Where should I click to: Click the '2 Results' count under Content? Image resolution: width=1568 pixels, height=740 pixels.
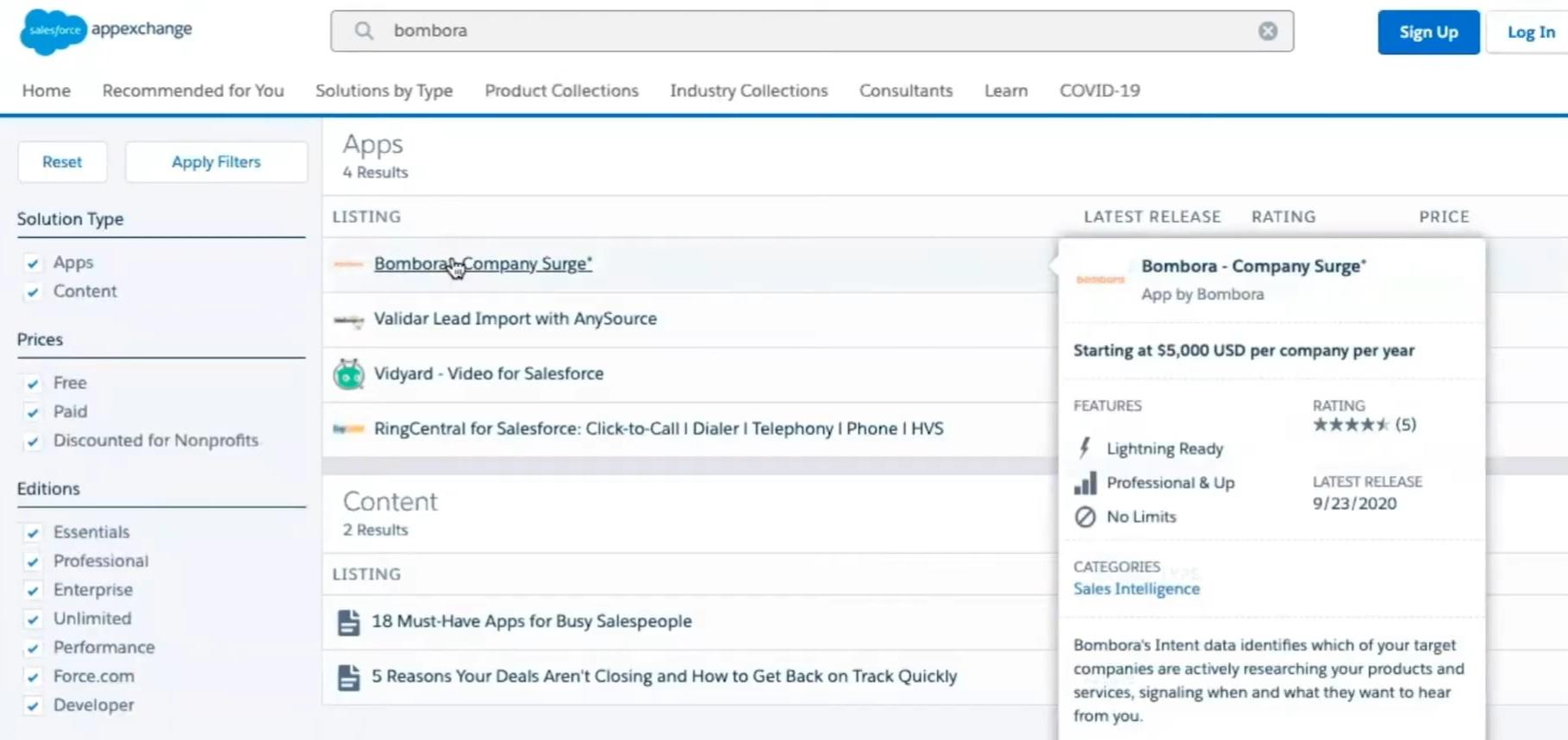tap(375, 530)
